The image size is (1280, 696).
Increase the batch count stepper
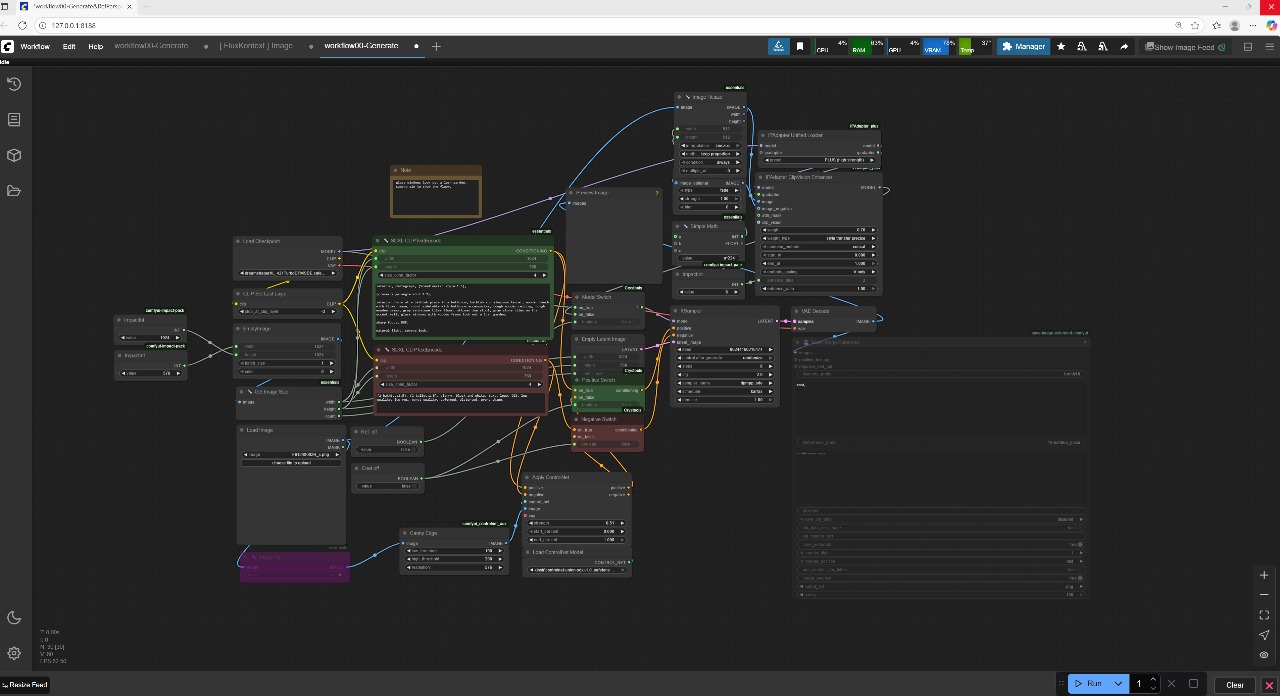coord(1153,680)
